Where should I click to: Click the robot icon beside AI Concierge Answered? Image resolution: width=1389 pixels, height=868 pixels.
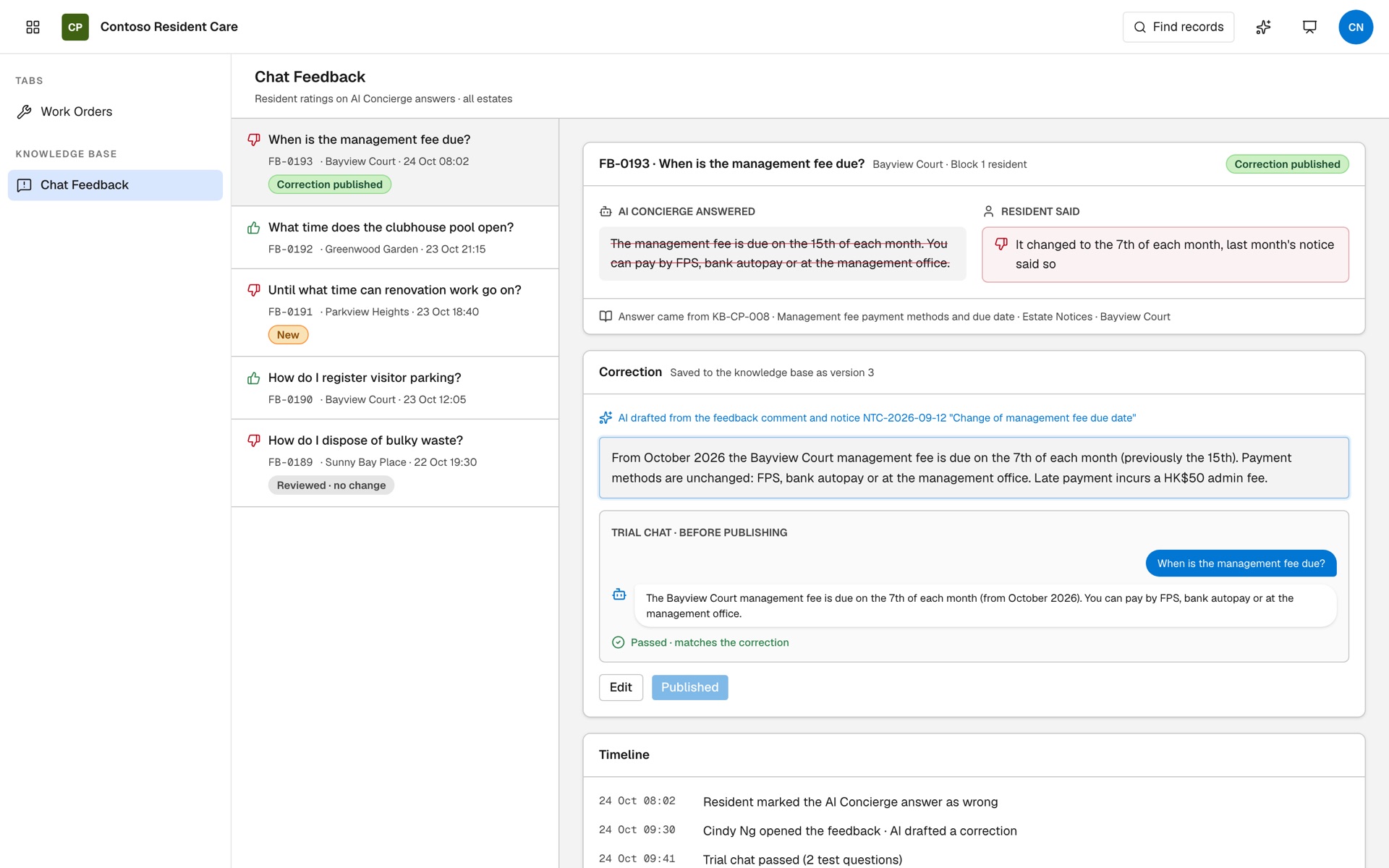point(606,211)
